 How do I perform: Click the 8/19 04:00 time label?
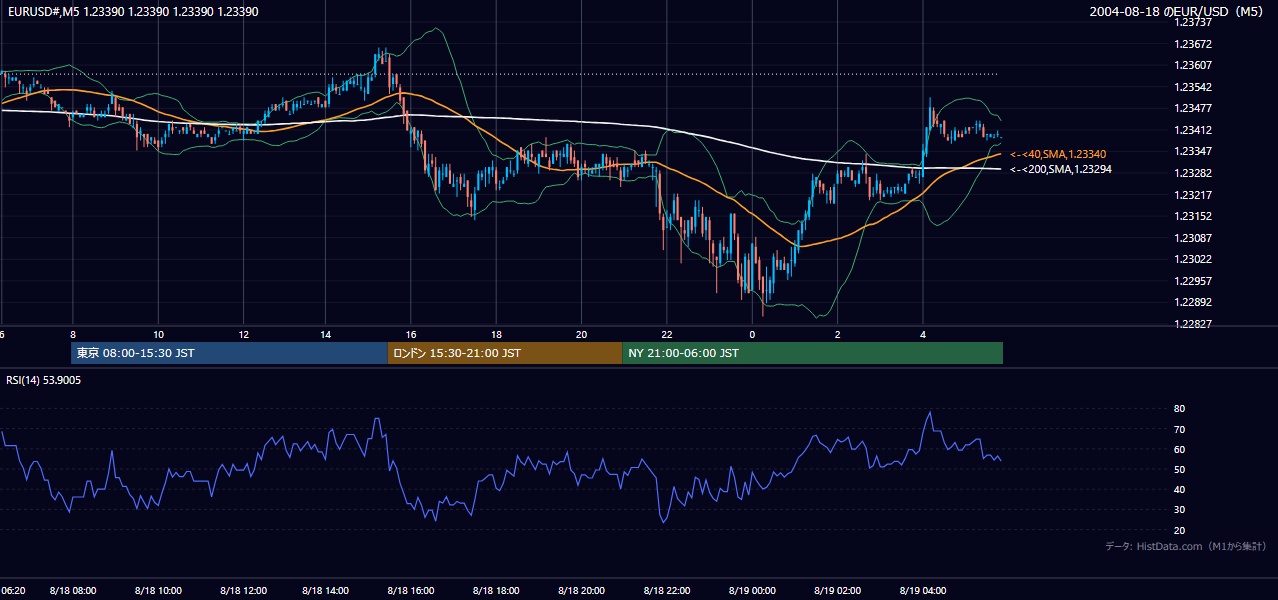pos(922,591)
